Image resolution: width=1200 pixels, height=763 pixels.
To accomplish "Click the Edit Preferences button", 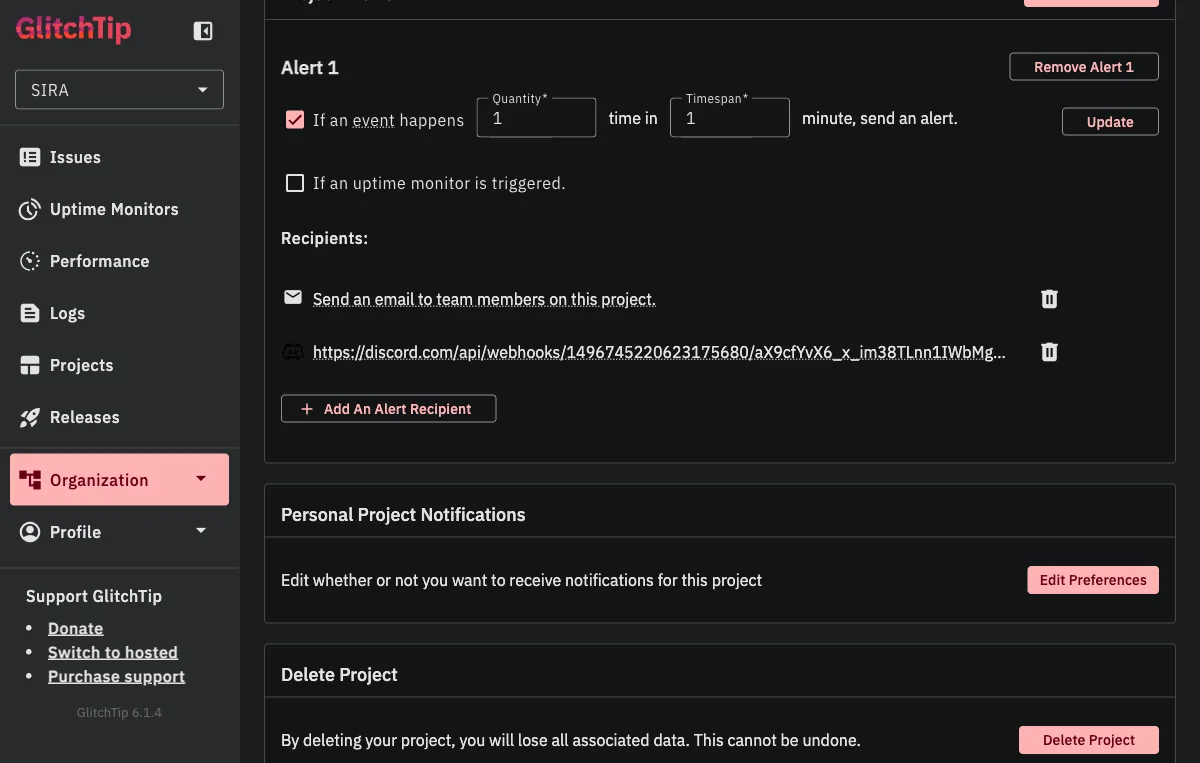I will click(x=1093, y=580).
